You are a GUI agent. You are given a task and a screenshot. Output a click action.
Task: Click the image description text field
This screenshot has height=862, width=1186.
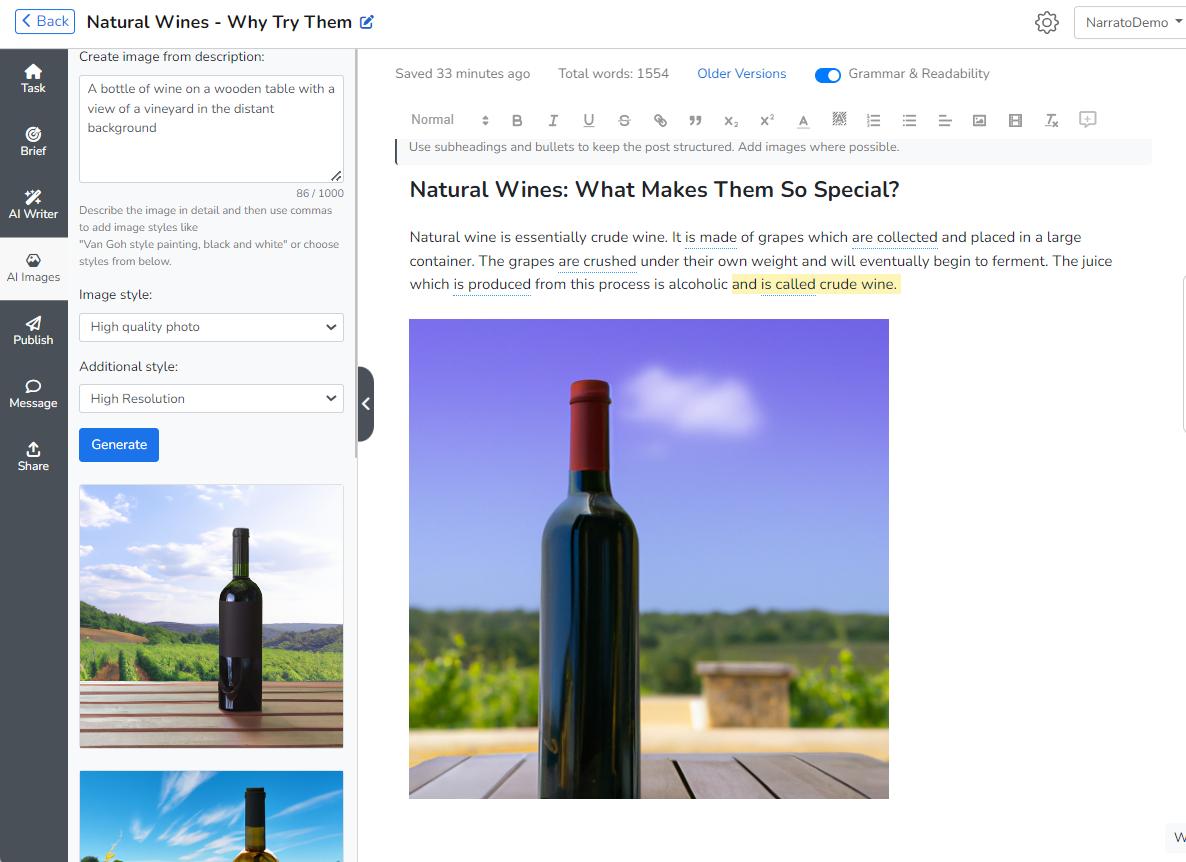(211, 129)
